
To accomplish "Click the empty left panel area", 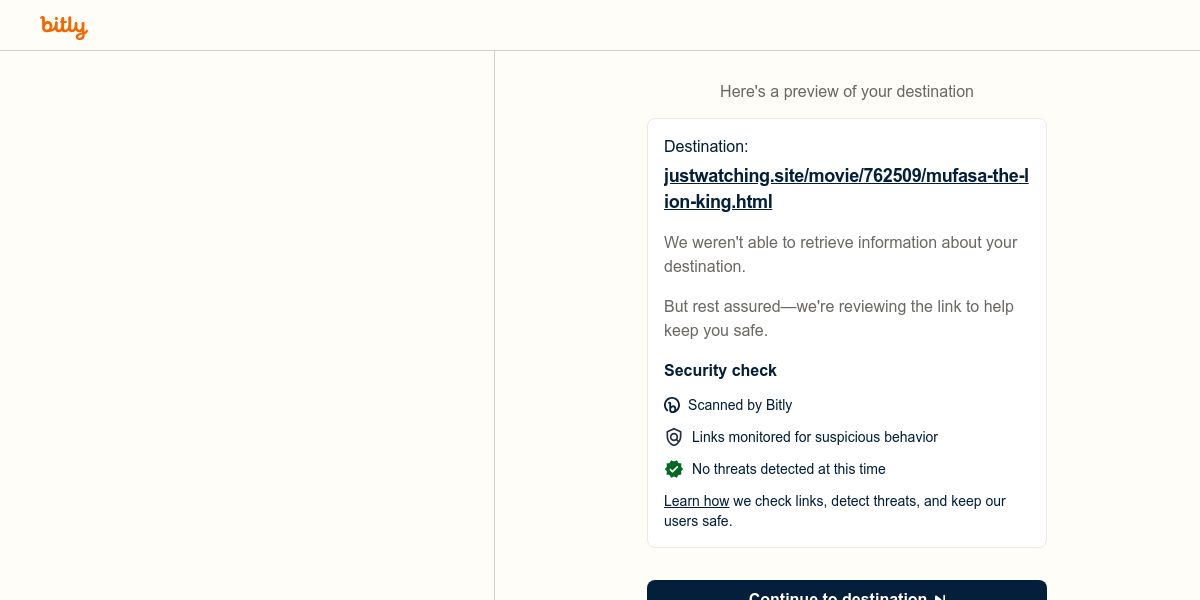I will 247,325.
